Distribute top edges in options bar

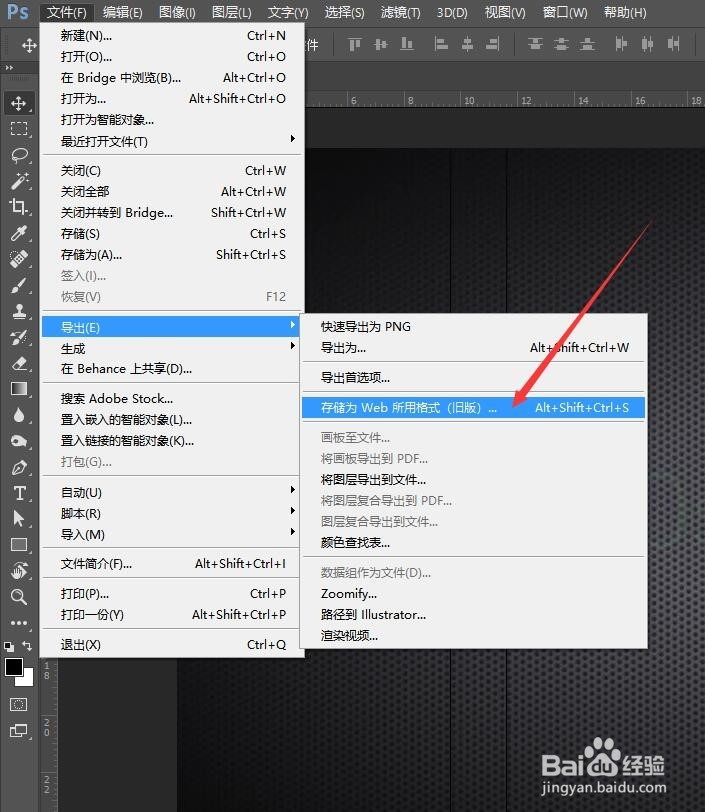(535, 45)
